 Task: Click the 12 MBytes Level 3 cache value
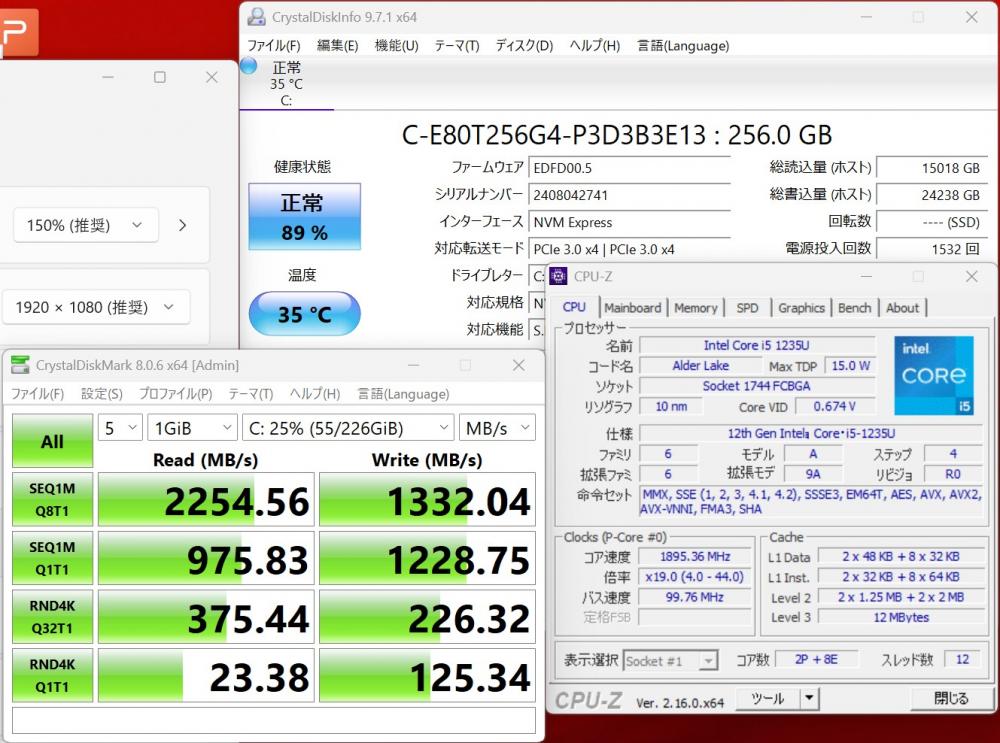click(x=901, y=617)
